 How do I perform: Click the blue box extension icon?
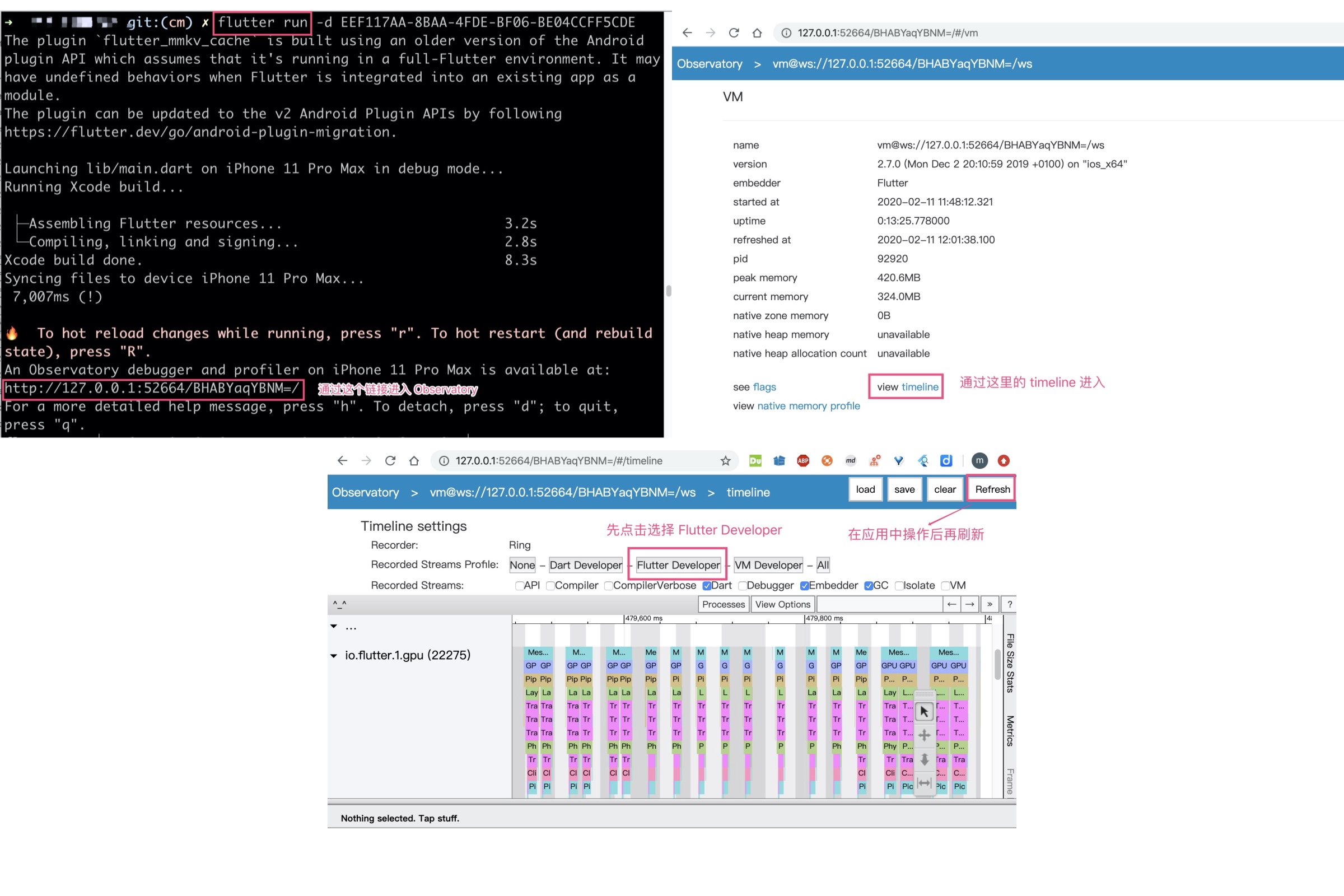tap(779, 460)
